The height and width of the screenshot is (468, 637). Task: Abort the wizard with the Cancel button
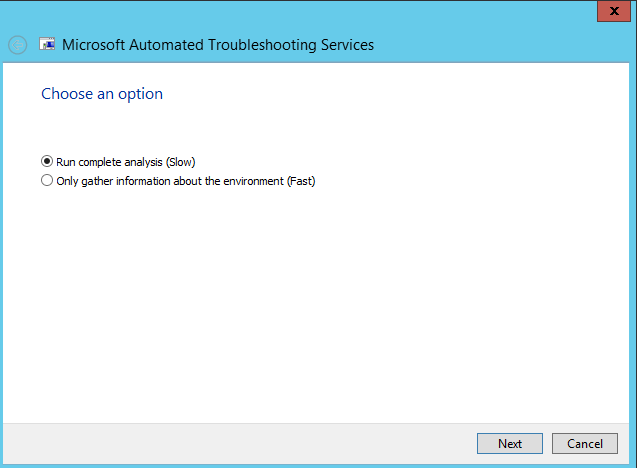click(x=585, y=443)
